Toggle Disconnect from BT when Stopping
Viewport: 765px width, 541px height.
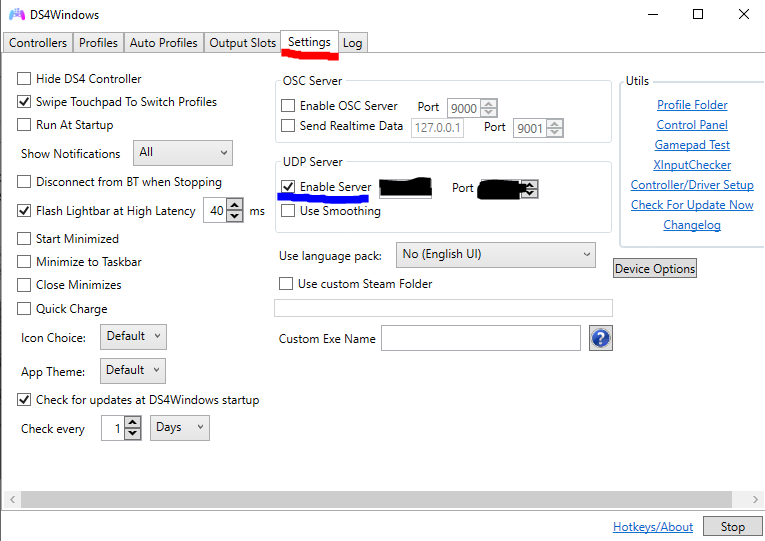[24, 181]
